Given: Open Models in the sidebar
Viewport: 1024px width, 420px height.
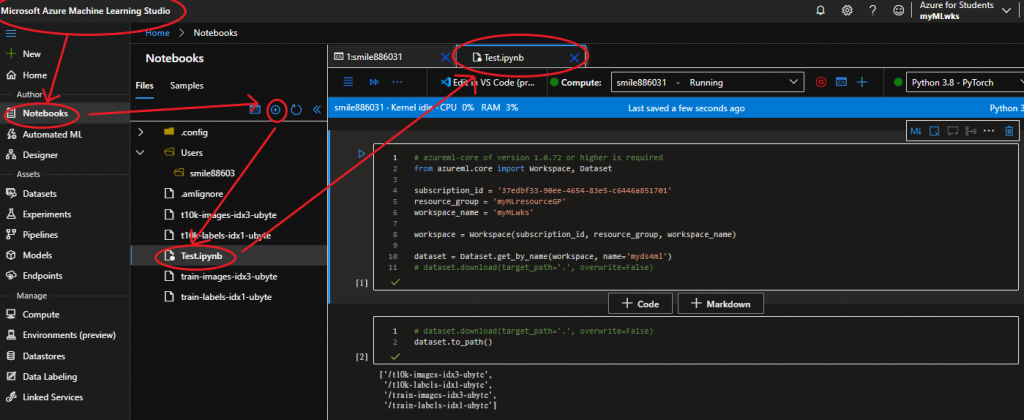Looking at the screenshot, I should coord(29,255).
